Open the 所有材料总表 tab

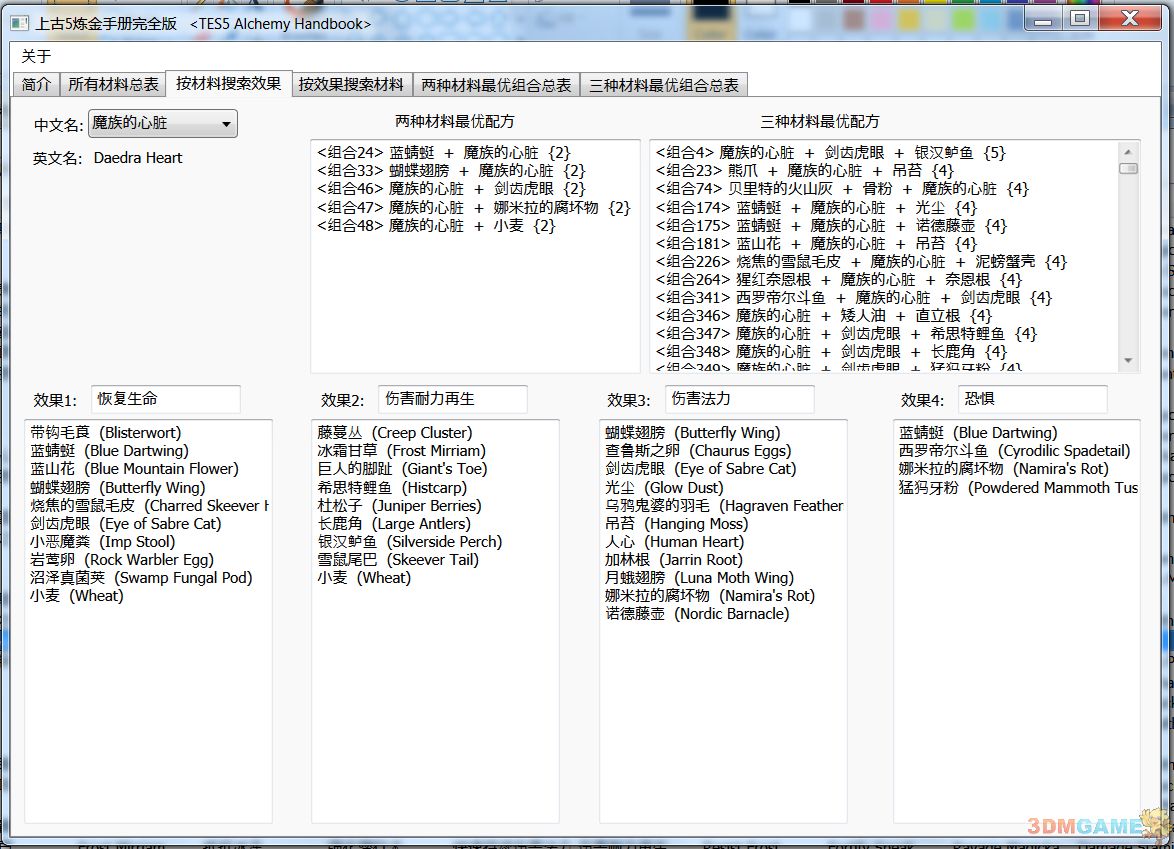point(113,85)
